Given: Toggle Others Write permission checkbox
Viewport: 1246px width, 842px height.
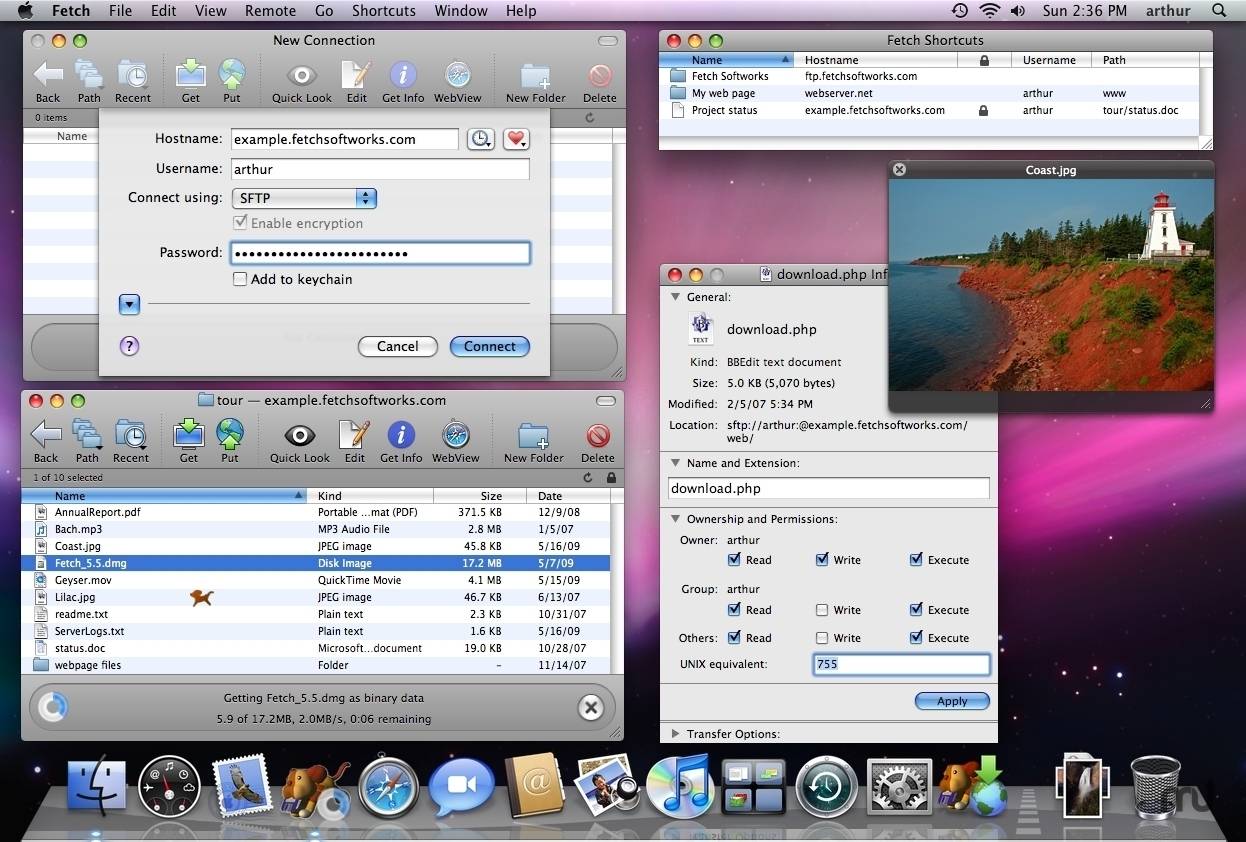Looking at the screenshot, I should [x=822, y=638].
